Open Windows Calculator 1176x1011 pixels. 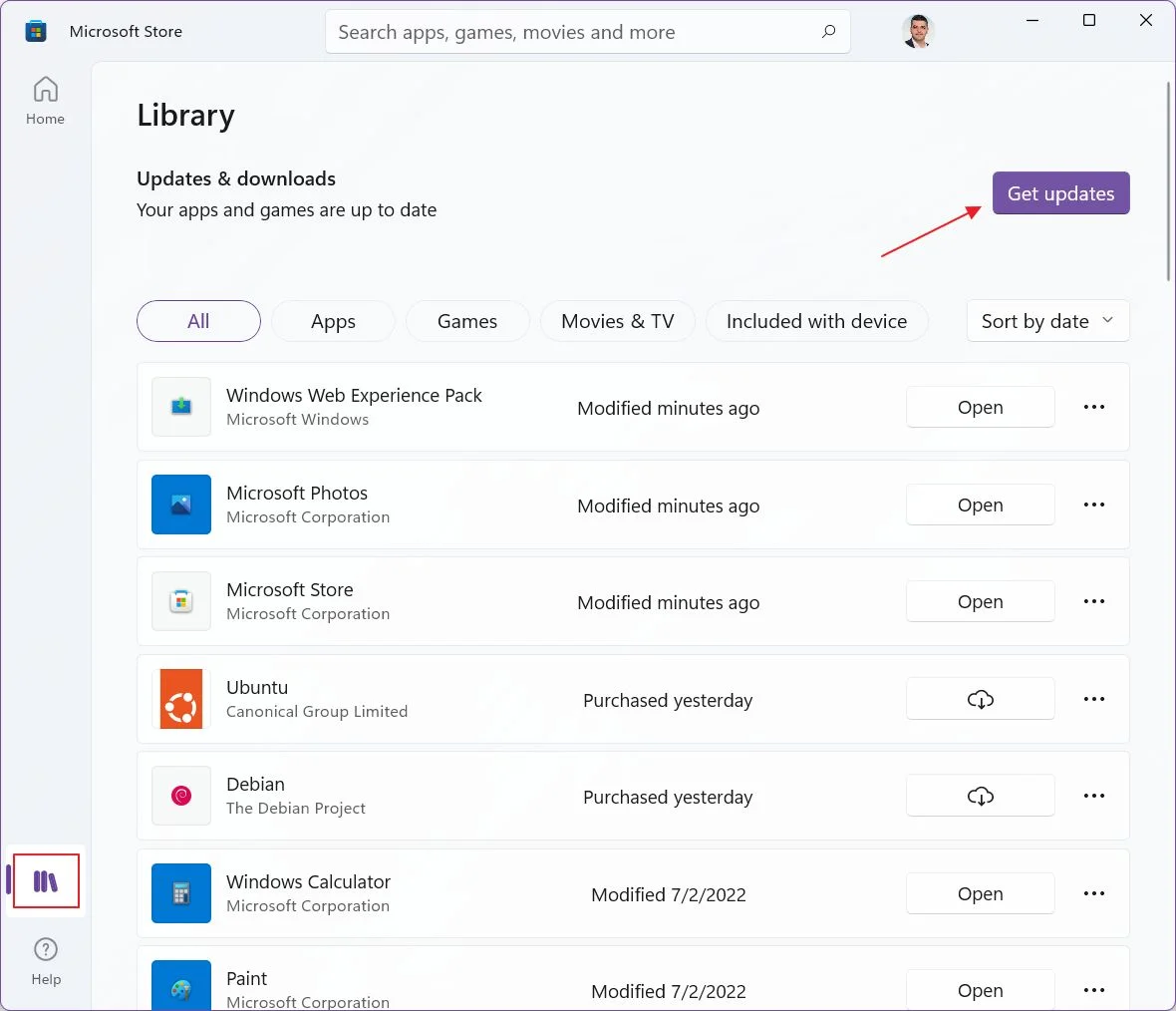click(981, 893)
